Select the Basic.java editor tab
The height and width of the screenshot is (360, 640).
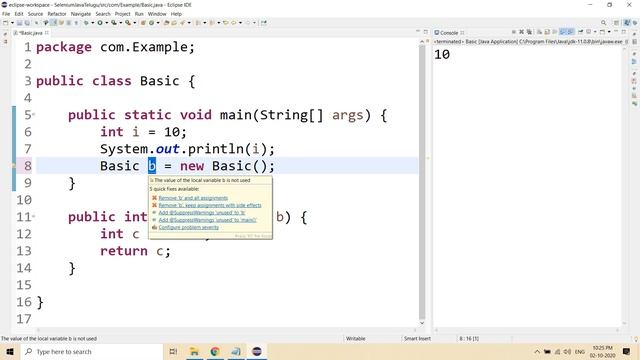tap(31, 33)
